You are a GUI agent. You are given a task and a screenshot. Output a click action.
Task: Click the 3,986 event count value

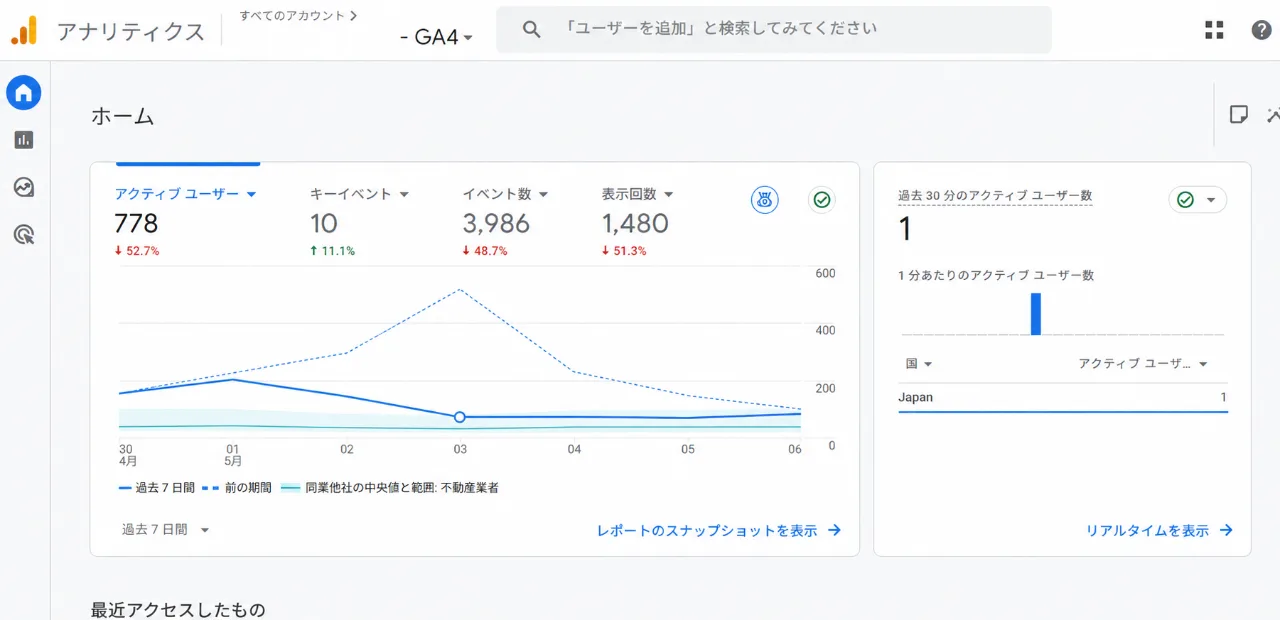[496, 223]
